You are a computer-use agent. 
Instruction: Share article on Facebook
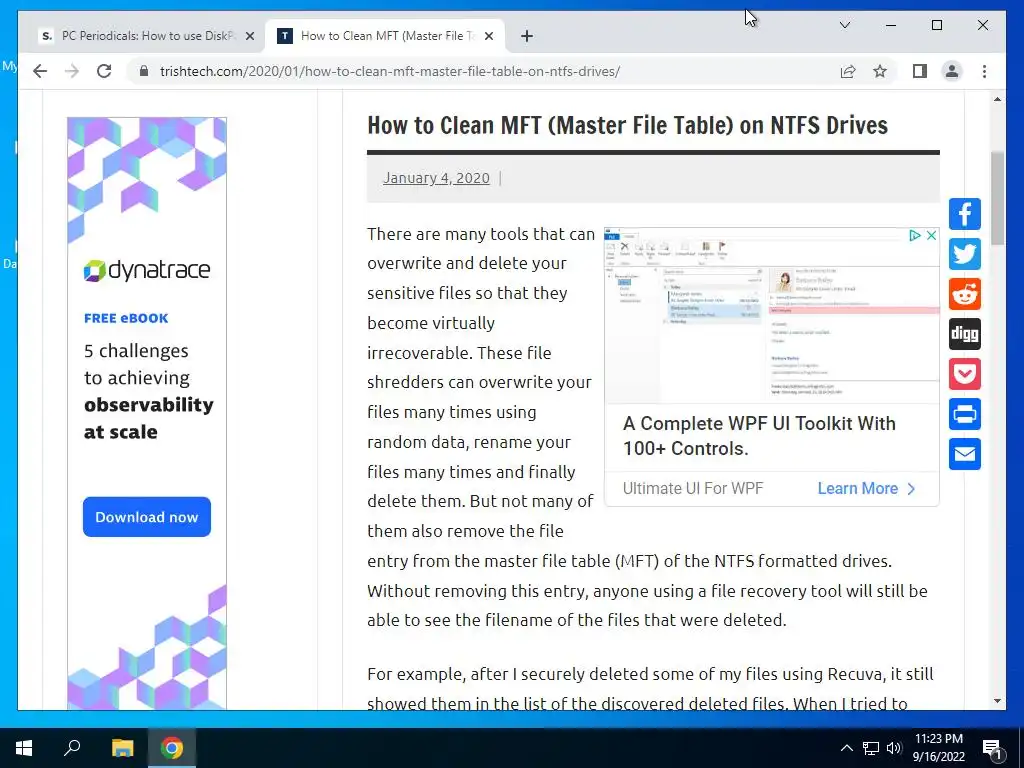[x=965, y=214]
